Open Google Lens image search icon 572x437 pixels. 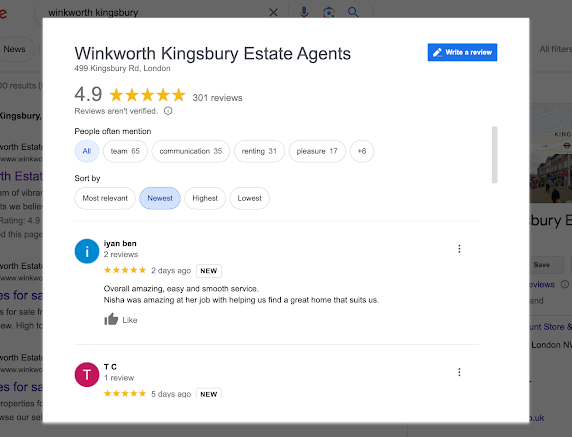click(x=329, y=12)
